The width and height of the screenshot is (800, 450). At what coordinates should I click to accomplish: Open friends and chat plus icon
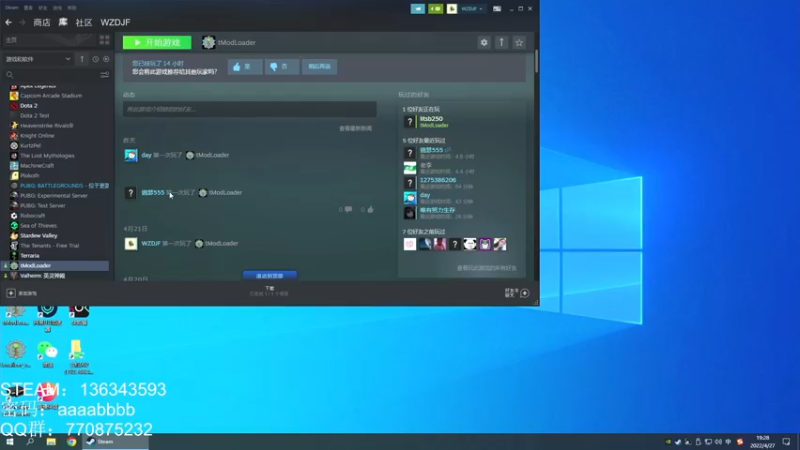(x=524, y=293)
